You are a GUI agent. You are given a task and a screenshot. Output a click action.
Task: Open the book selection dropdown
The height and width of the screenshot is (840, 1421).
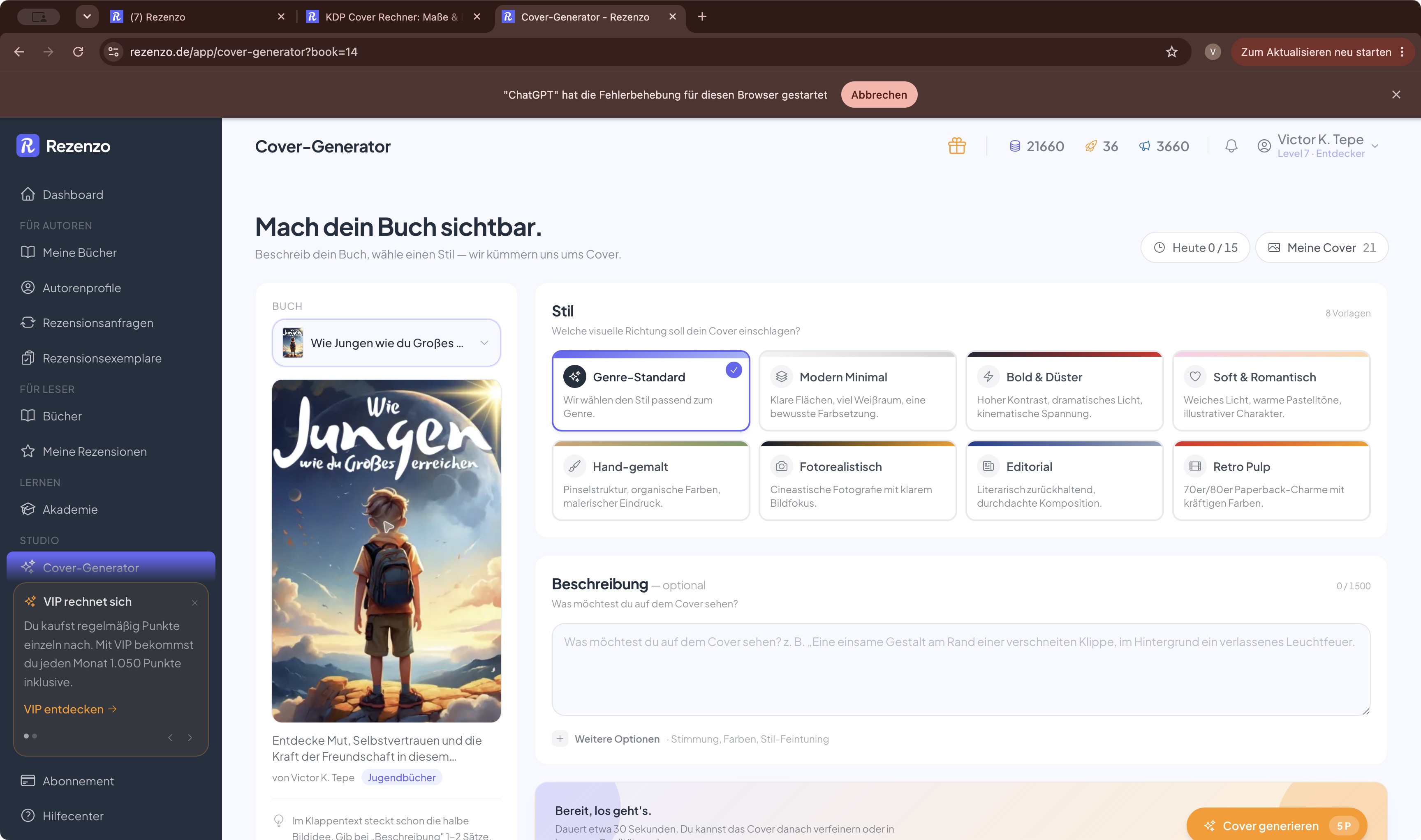click(x=386, y=343)
